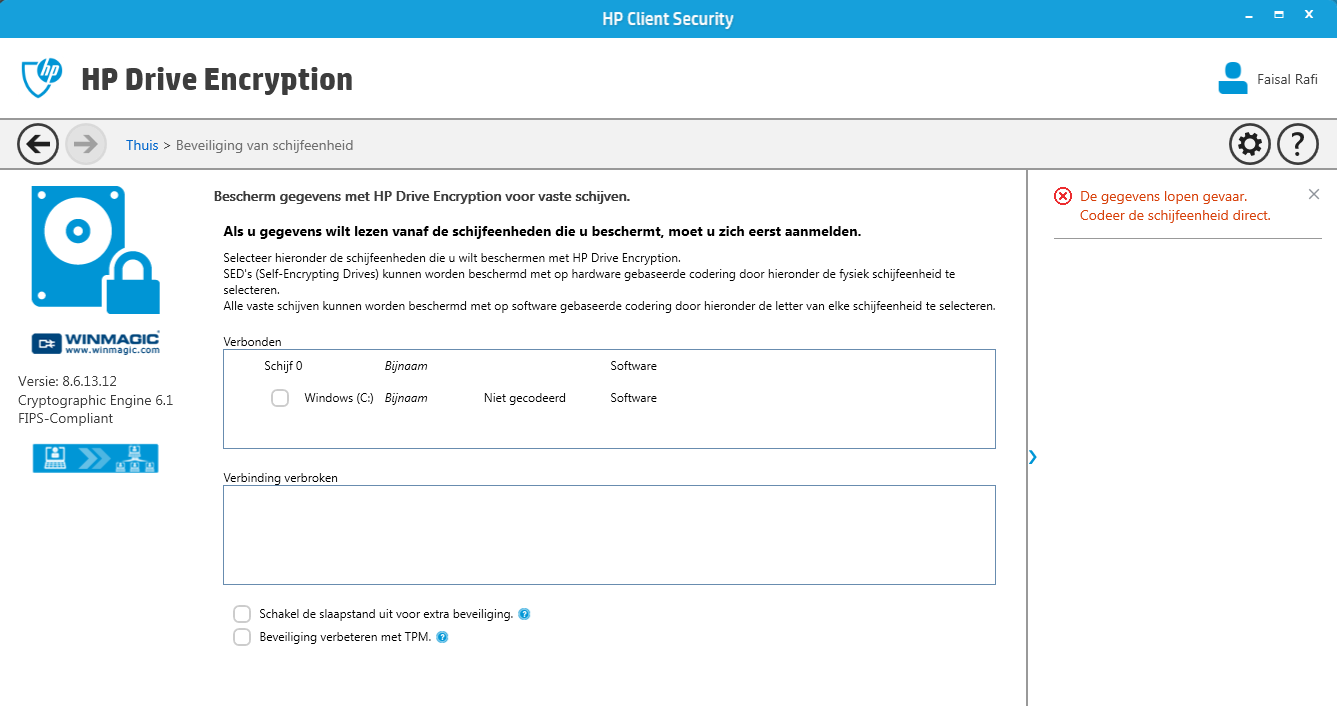
Task: Collapse the side panel with blue chevron
Action: 1033,457
